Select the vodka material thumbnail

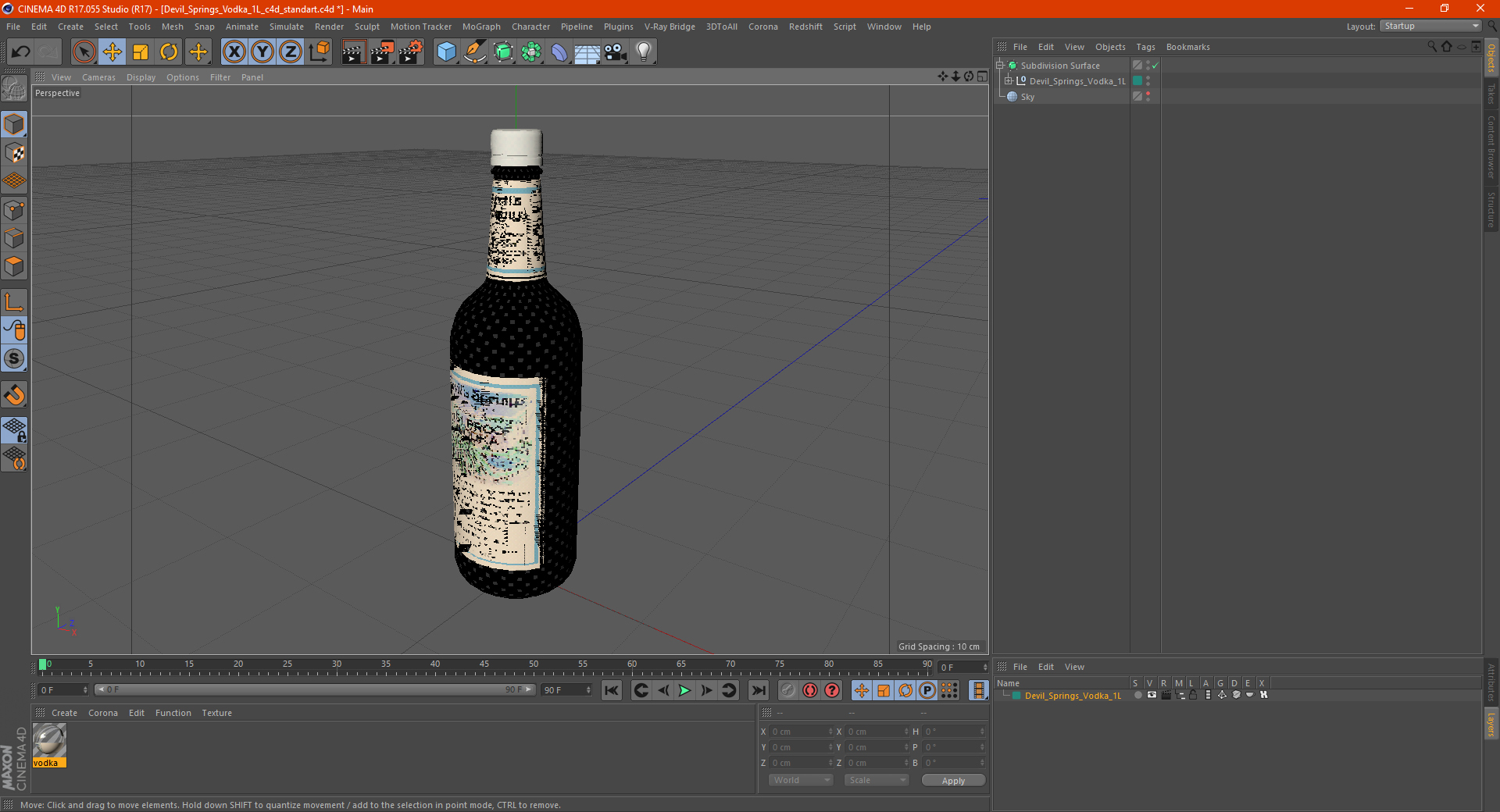(49, 741)
